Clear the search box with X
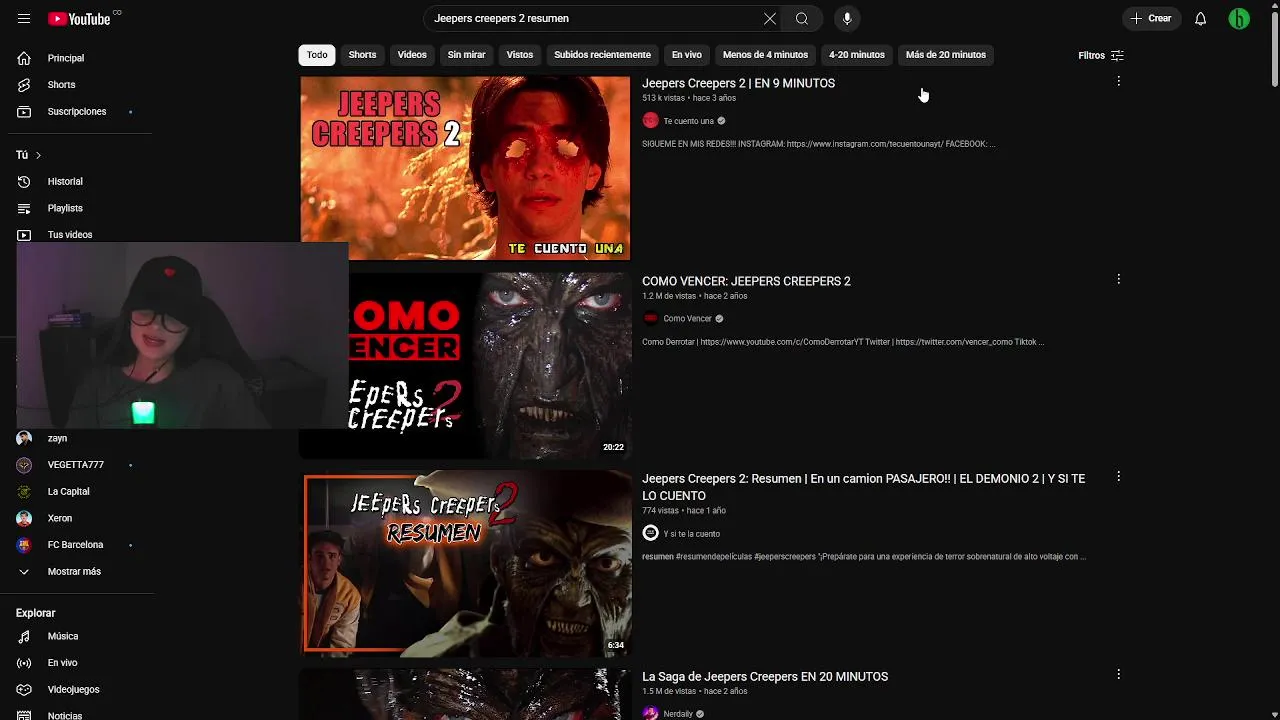Viewport: 1280px width, 720px height. 769,19
